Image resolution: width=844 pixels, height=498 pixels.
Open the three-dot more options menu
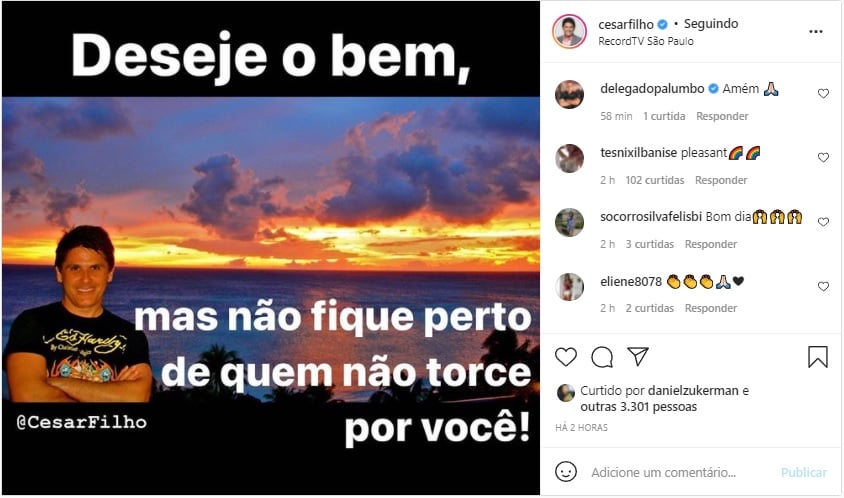tap(816, 32)
